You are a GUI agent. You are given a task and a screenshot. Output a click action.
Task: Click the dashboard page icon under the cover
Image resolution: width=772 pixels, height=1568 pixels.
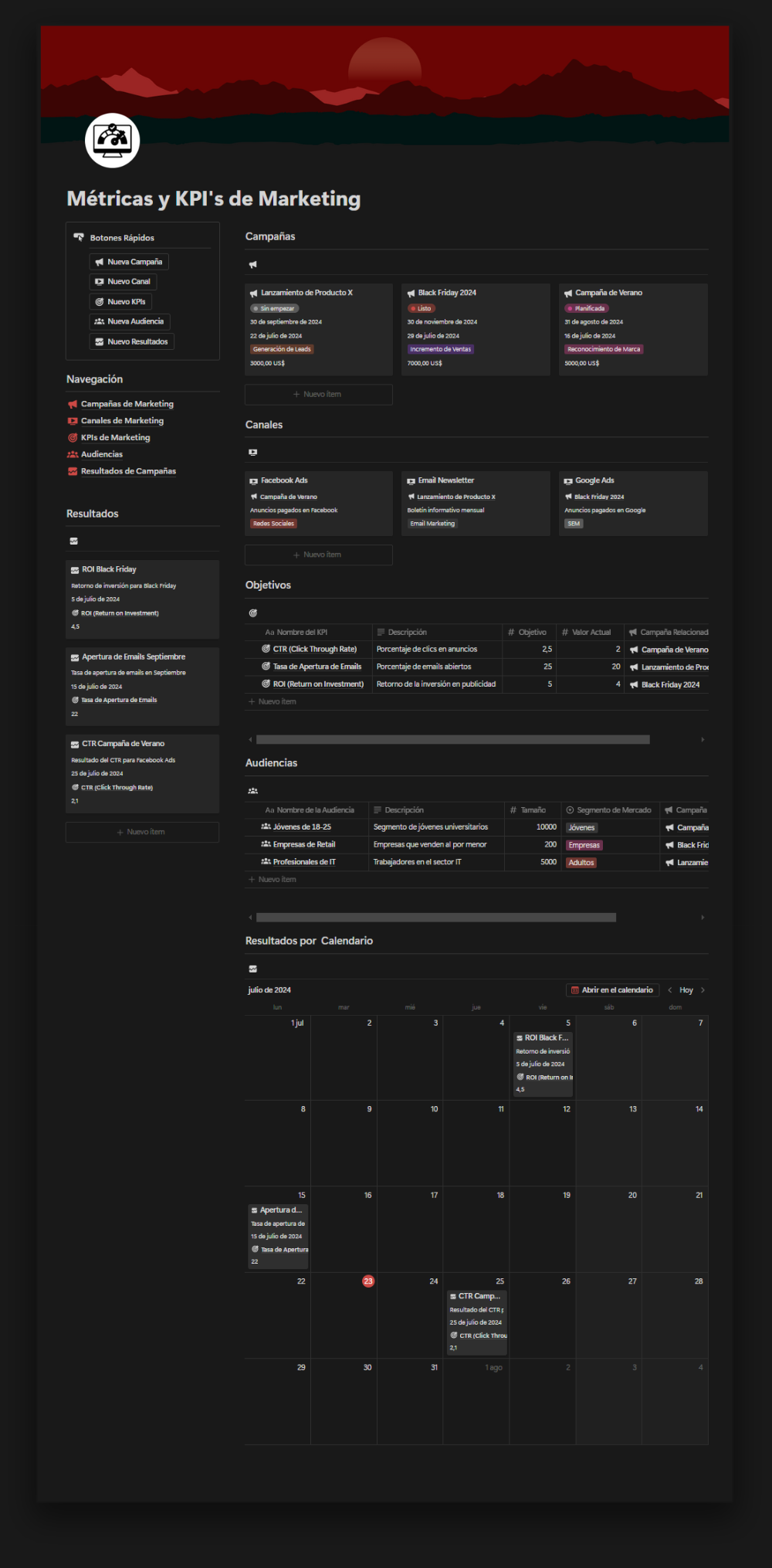(112, 141)
